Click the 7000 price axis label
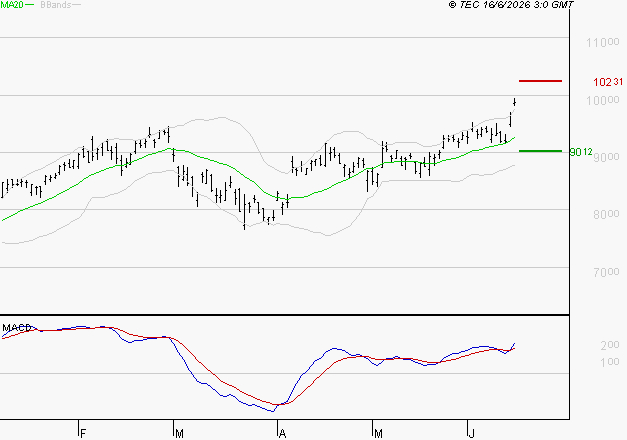Viewport: 627px width, 440px height. point(606,272)
